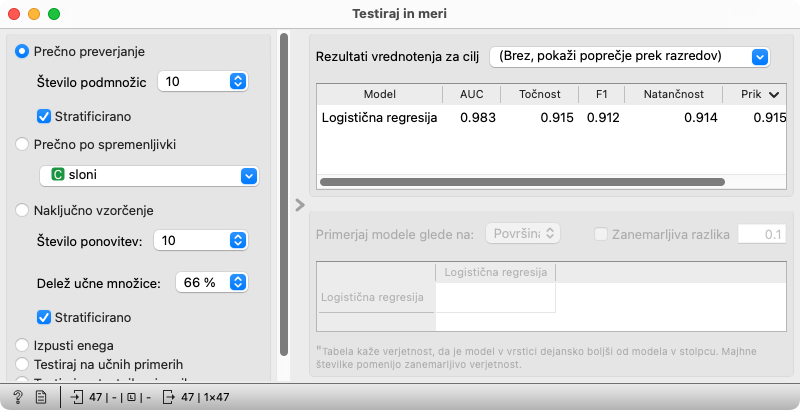Image resolution: width=800 pixels, height=410 pixels.
Task: Toggle Stratificirano under Prečno preverjanje
Action: (44, 116)
